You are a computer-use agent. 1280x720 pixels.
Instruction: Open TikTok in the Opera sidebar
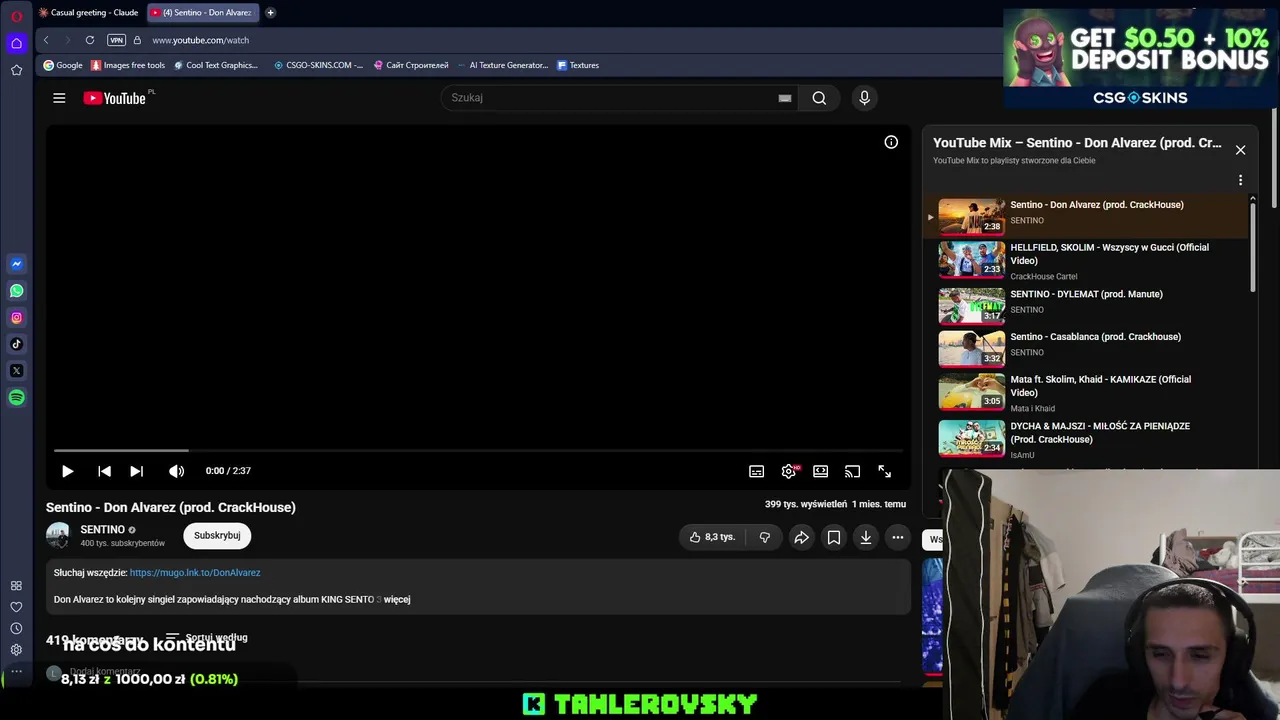point(16,344)
